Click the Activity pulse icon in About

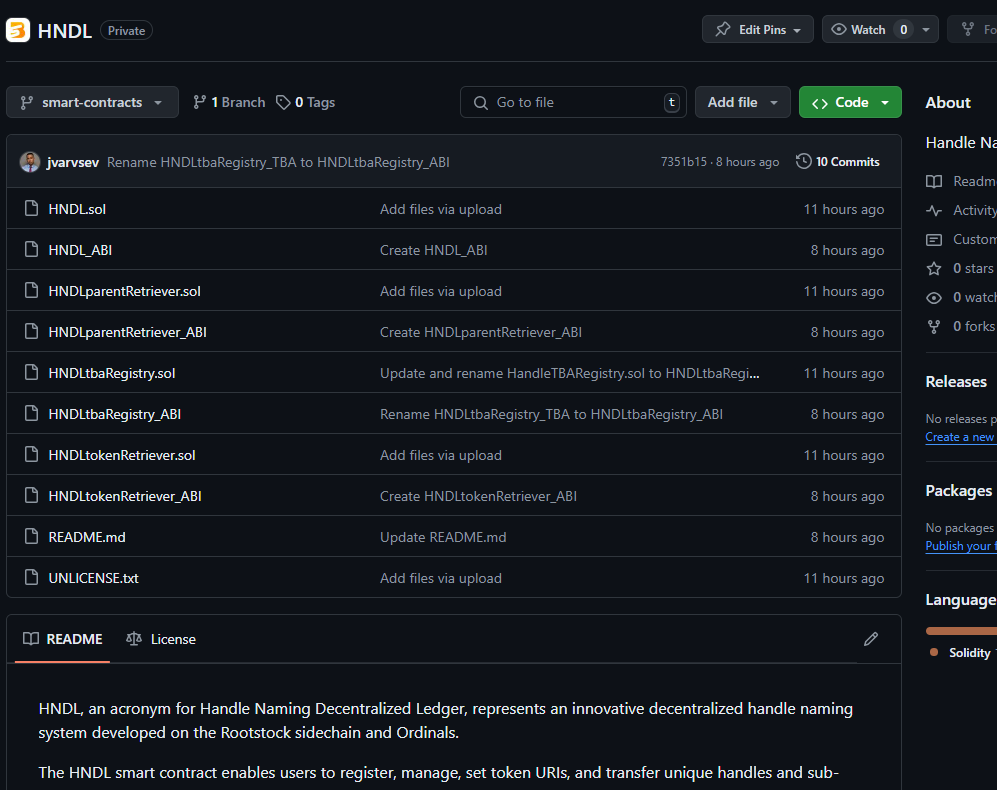coord(934,211)
